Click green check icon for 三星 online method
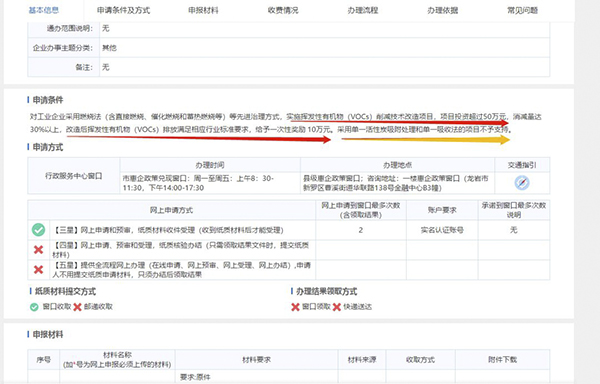The image size is (600, 384). click(x=38, y=230)
